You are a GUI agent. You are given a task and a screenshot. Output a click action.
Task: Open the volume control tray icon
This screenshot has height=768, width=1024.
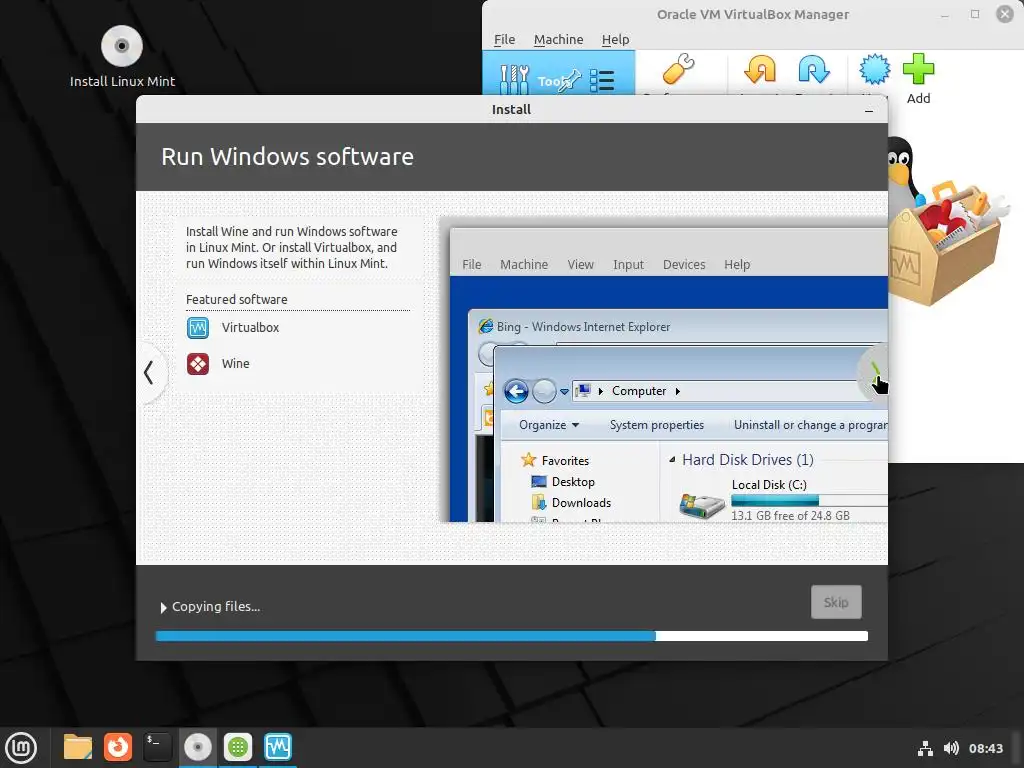click(952, 748)
